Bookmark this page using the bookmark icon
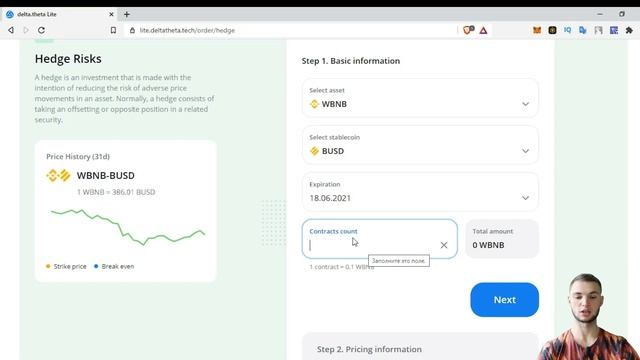640x360 pixels. point(113,30)
